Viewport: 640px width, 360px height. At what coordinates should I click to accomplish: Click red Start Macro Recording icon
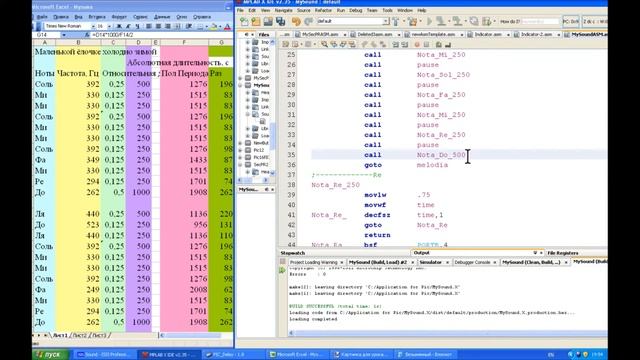(x=417, y=44)
